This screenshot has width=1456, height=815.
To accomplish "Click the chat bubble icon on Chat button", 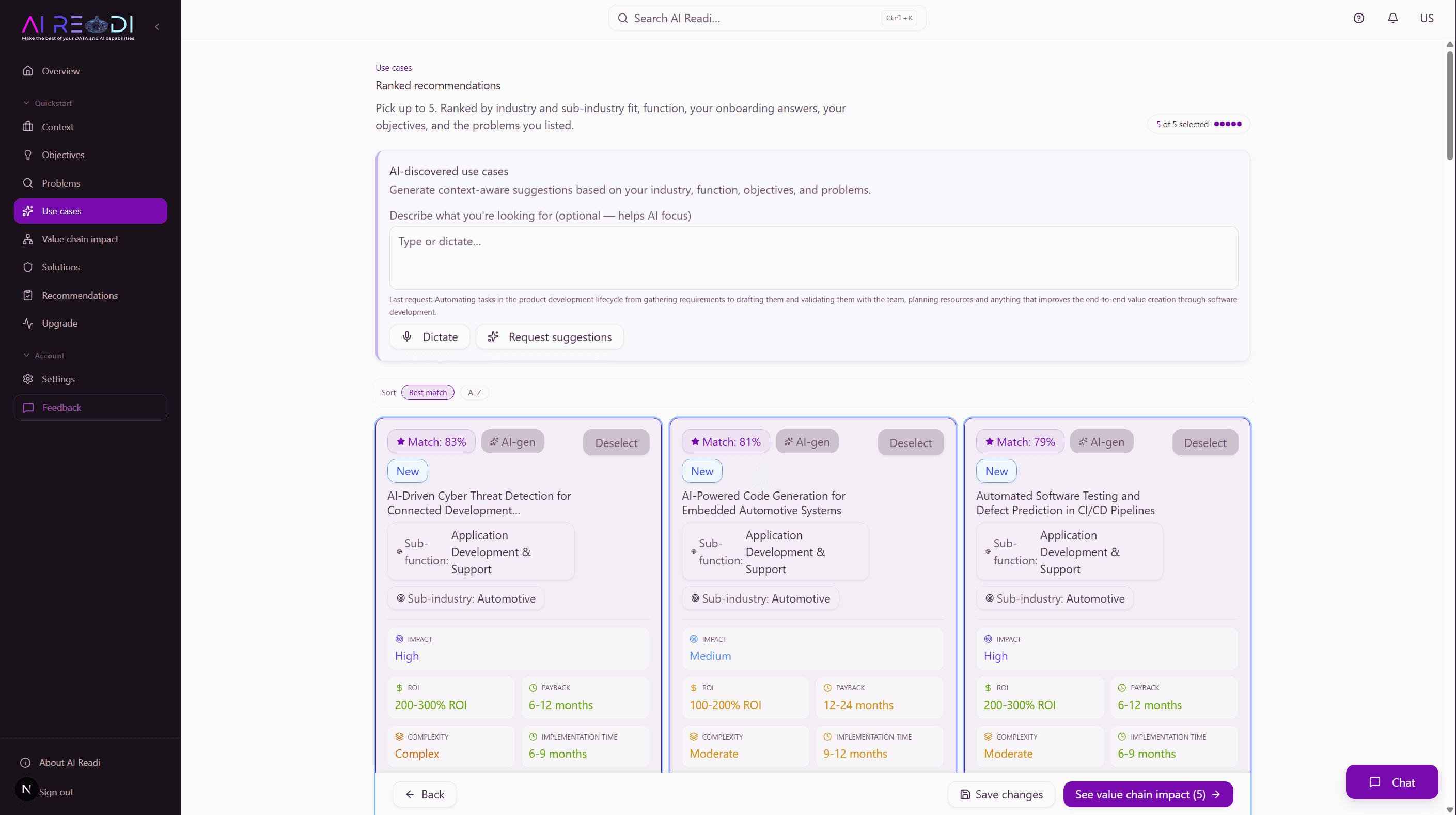I will (1375, 782).
